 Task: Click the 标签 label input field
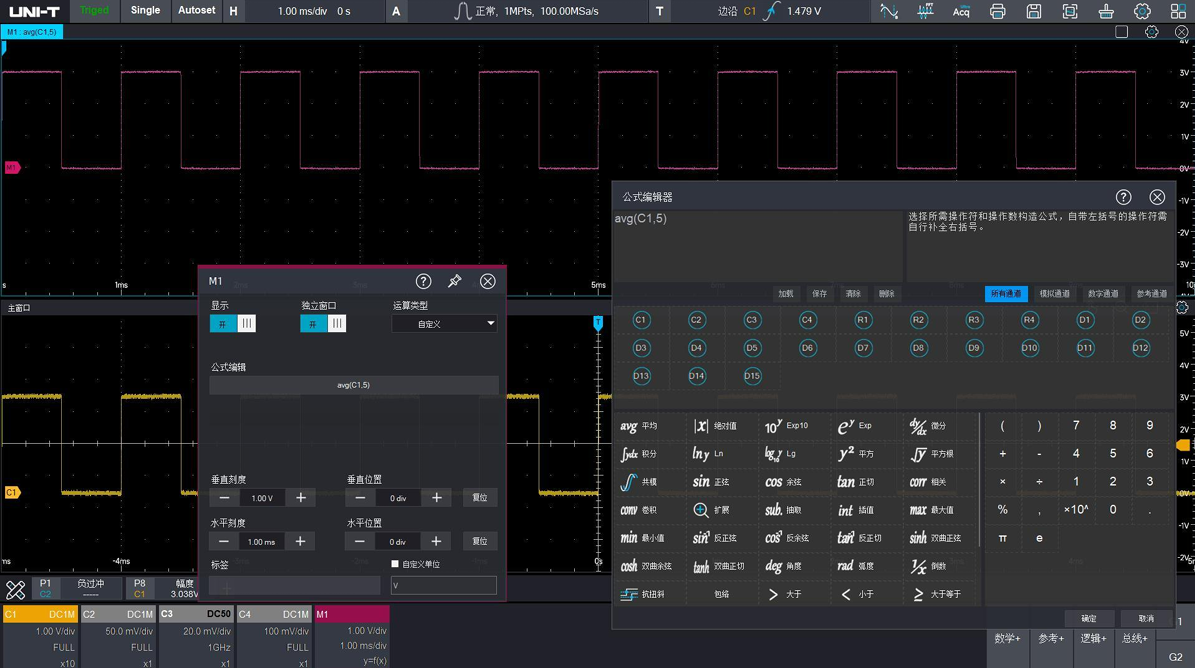(x=295, y=585)
